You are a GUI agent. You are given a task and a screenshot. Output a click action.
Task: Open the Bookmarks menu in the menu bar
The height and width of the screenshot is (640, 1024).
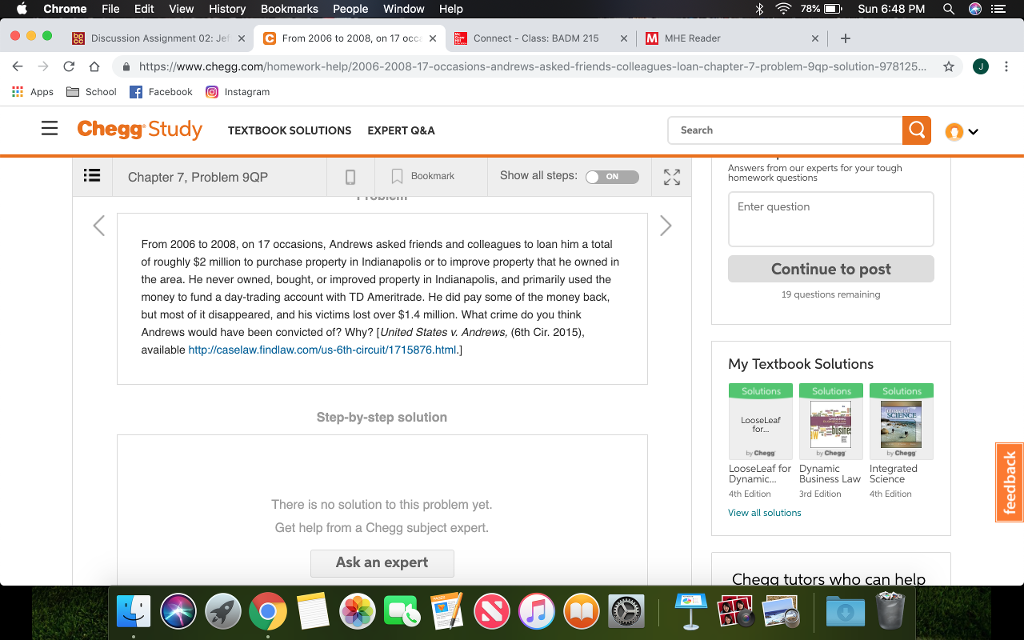pos(288,8)
